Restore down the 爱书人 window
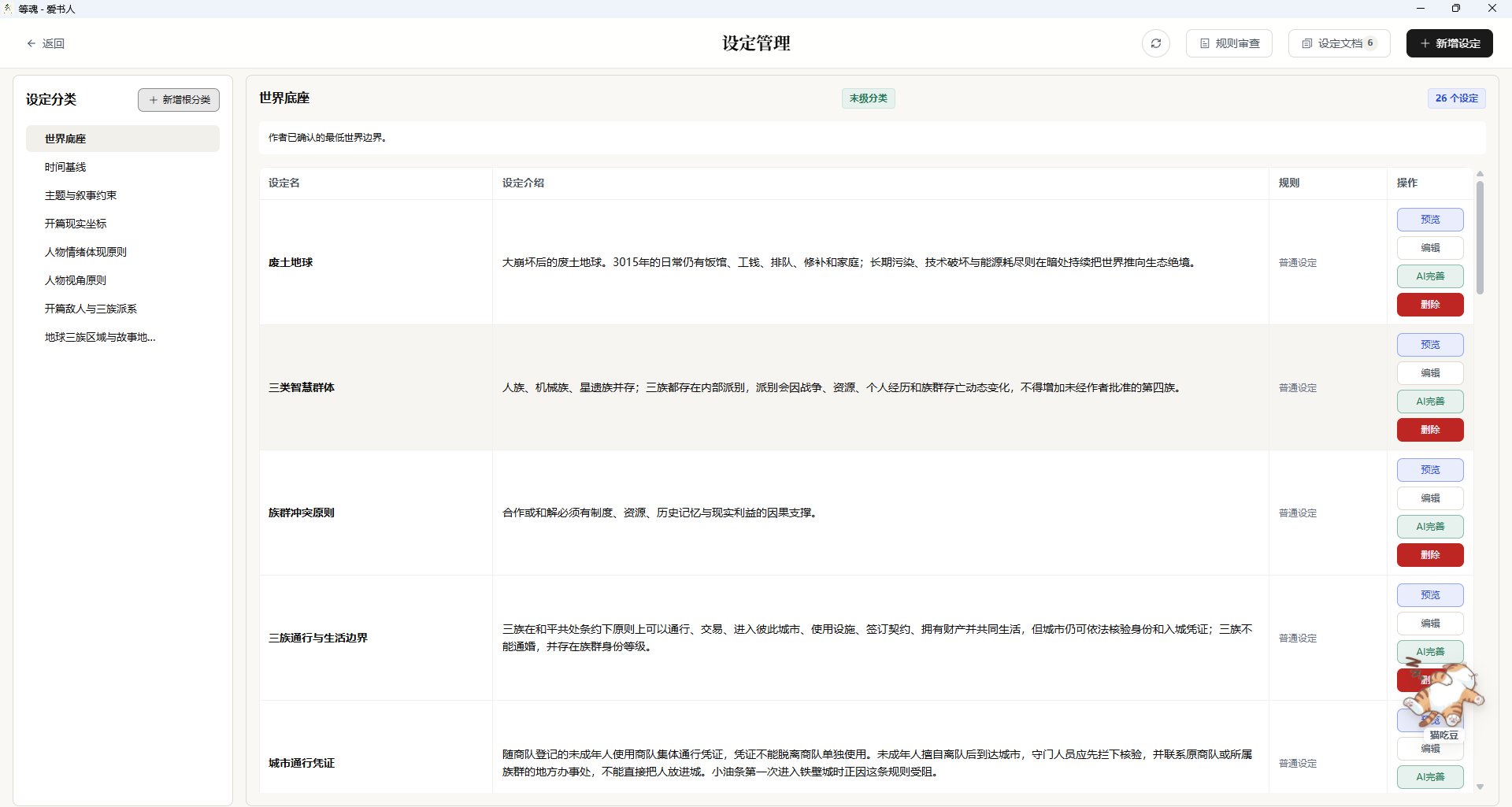 coord(1456,9)
